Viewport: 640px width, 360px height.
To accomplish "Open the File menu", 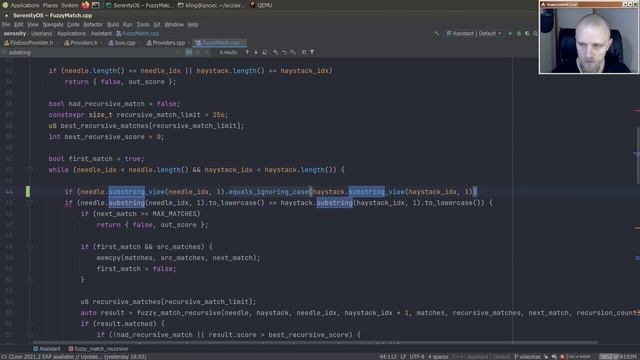I will (6, 24).
